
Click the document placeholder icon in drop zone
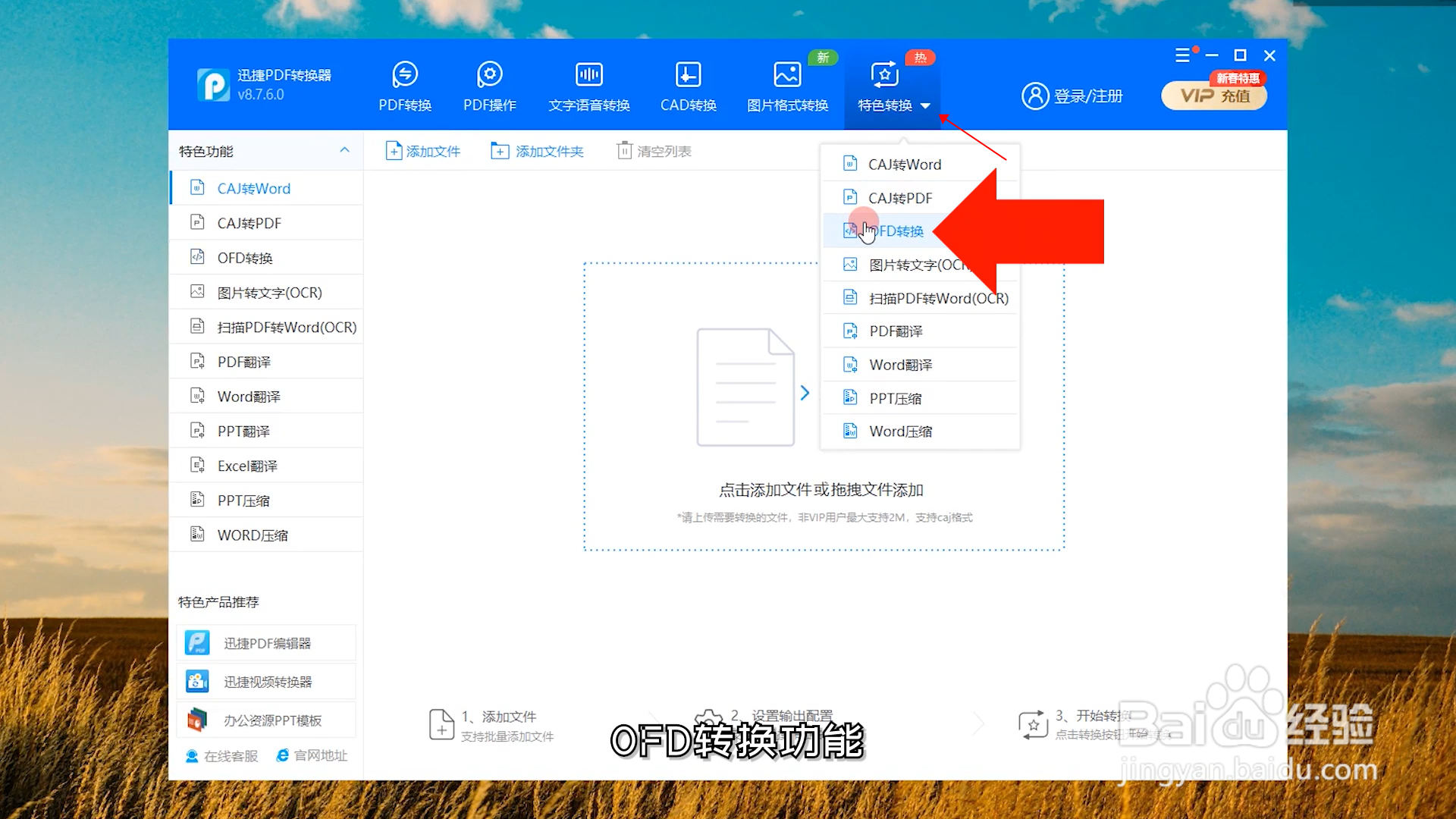click(745, 388)
